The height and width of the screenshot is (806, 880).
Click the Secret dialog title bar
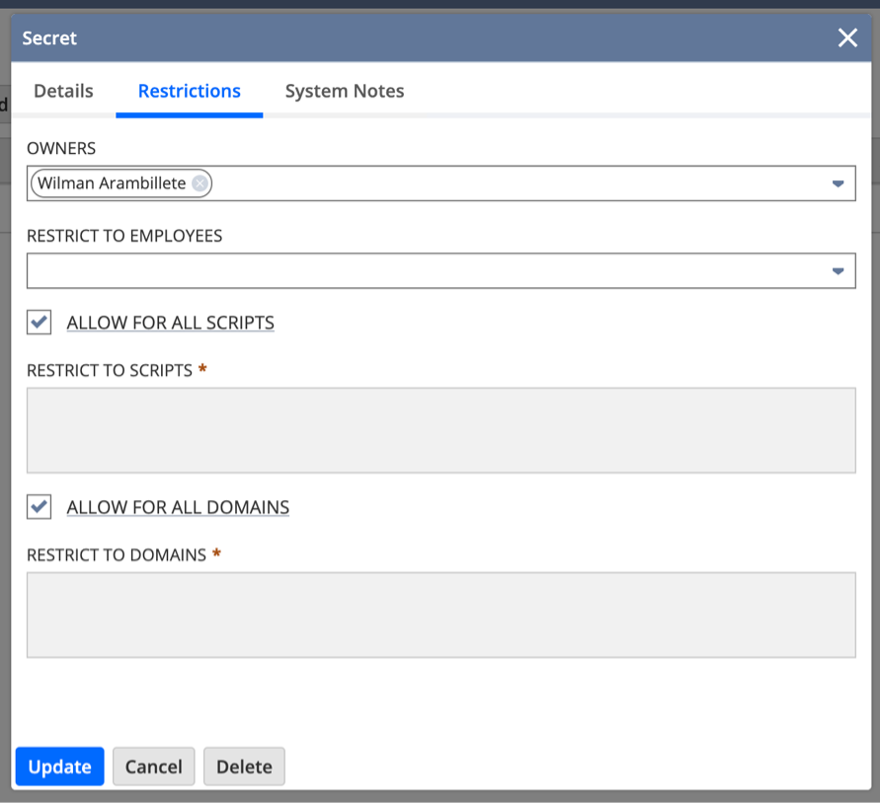[400, 38]
